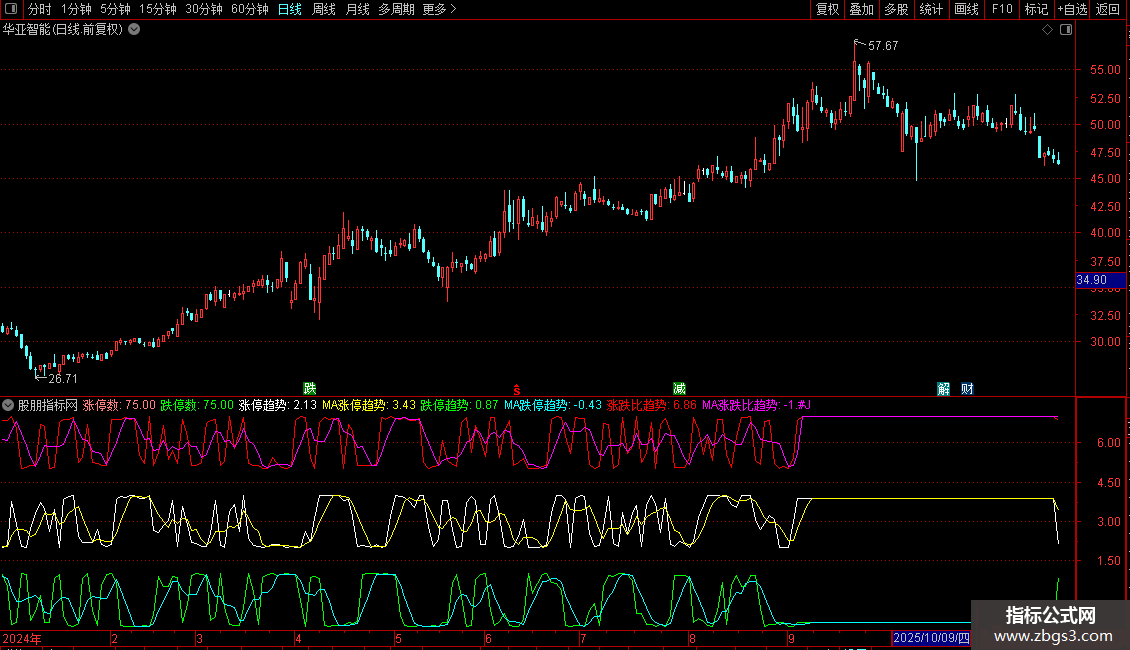Select the 5分钟 period

pos(115,9)
